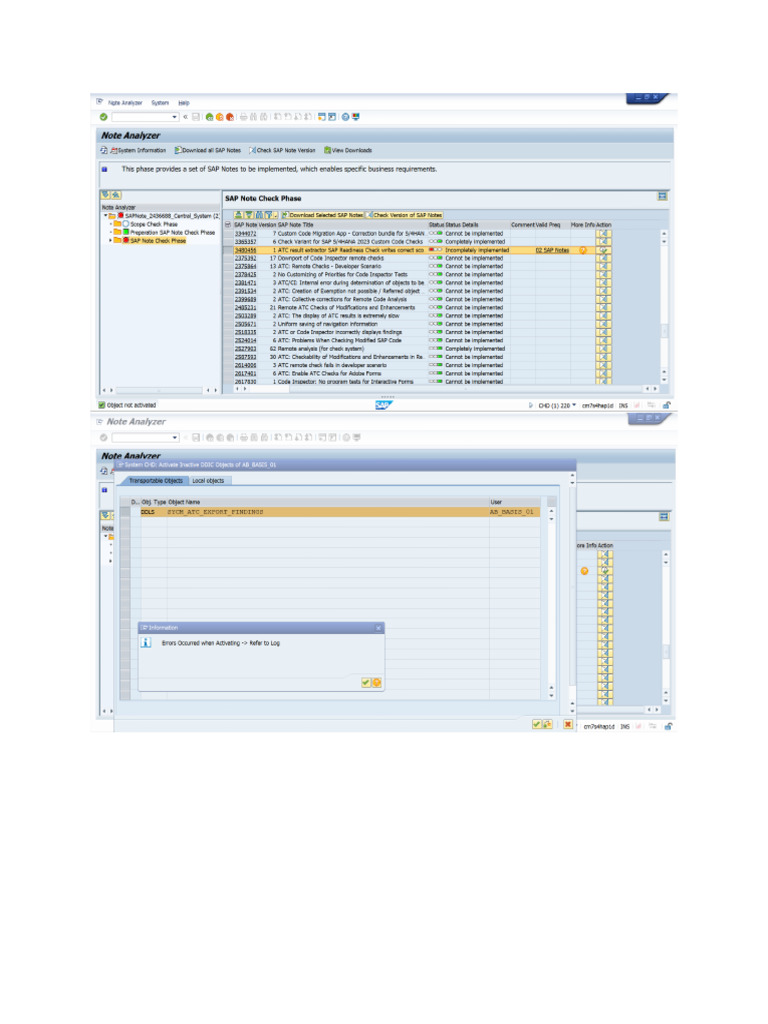
Task: Click the Print icon in standard toolbar
Action: click(x=244, y=117)
